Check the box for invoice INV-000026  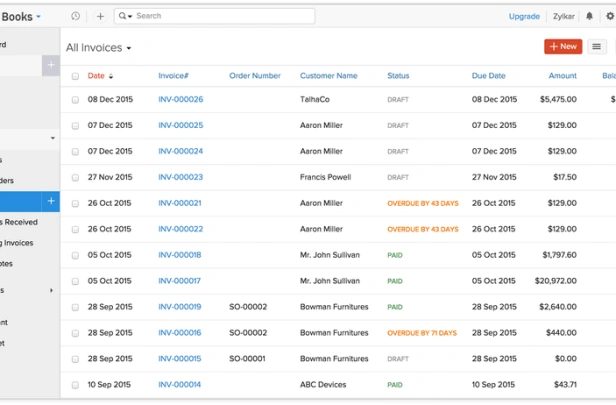pos(75,100)
